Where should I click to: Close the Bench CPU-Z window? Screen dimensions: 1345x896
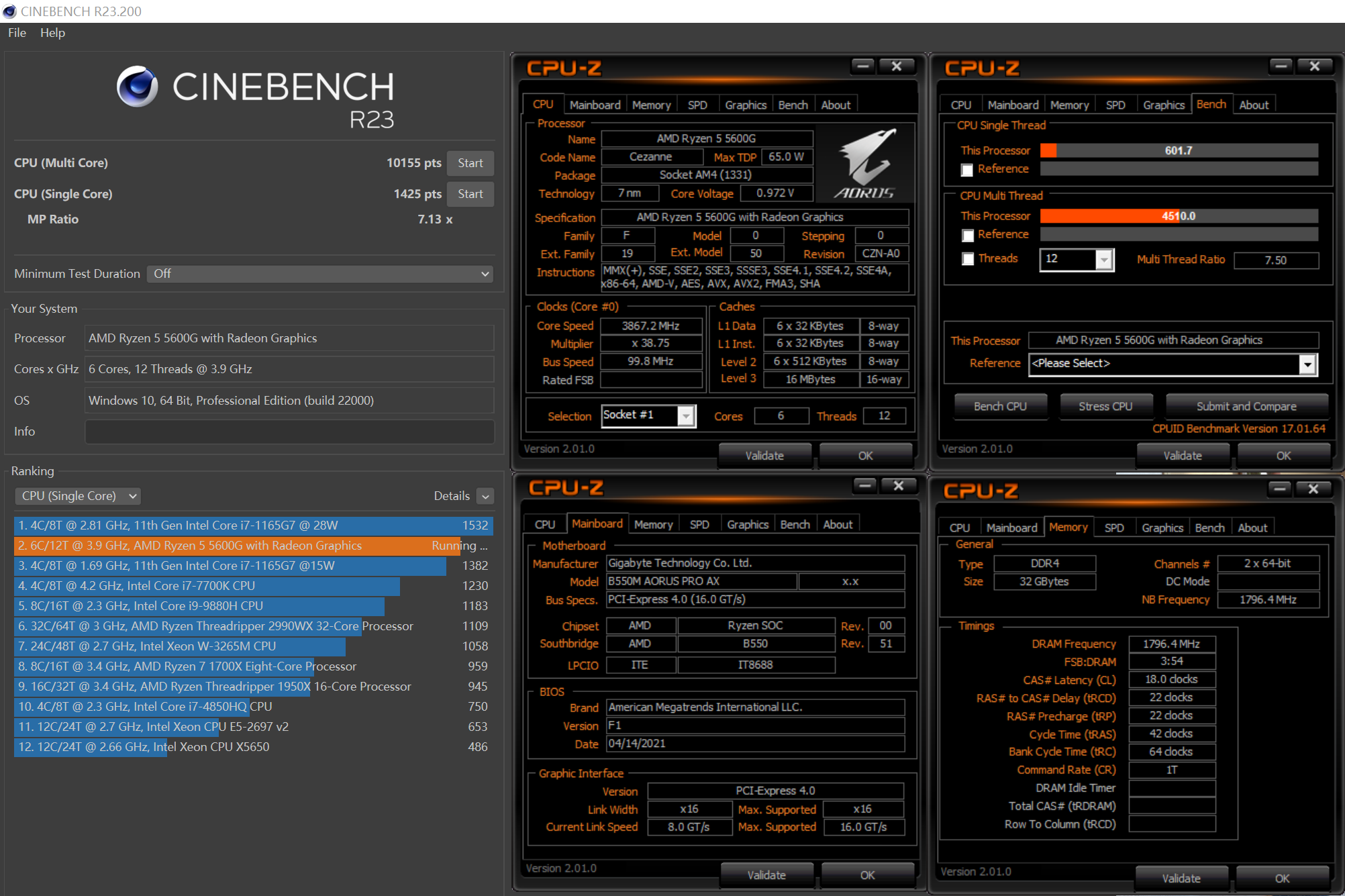(1314, 66)
